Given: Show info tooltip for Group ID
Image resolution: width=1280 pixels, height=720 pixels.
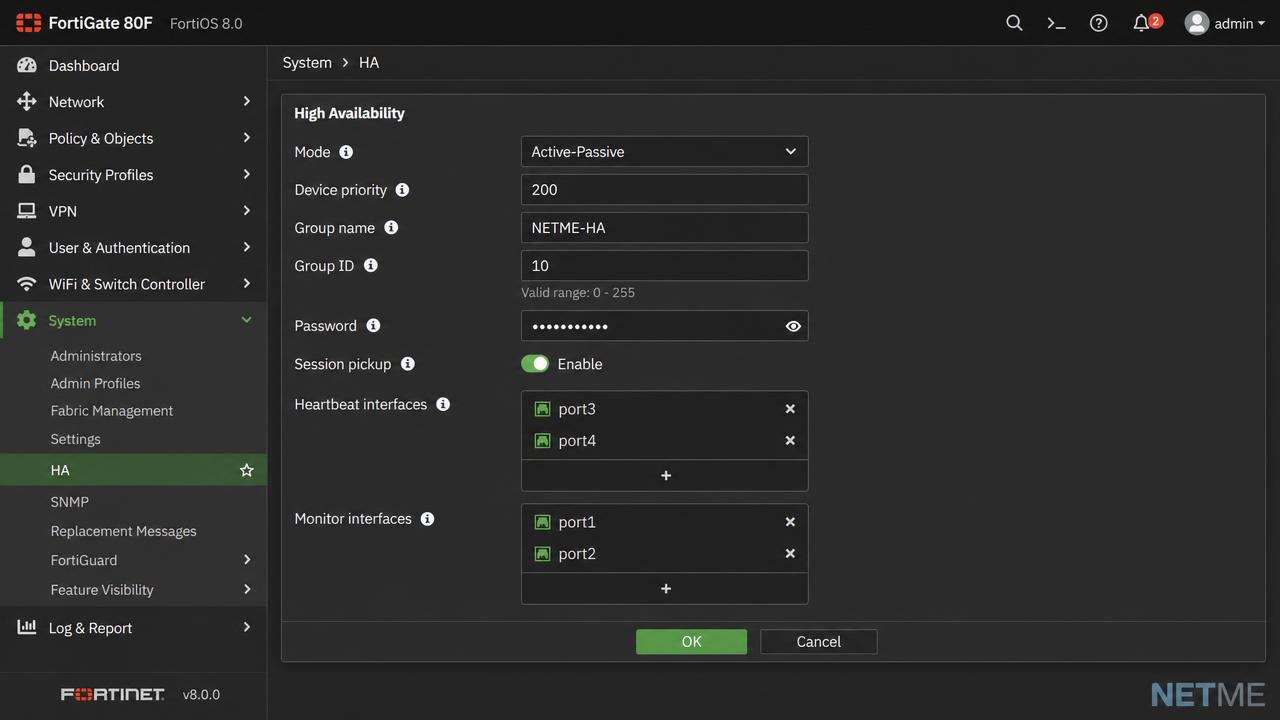Looking at the screenshot, I should [370, 266].
